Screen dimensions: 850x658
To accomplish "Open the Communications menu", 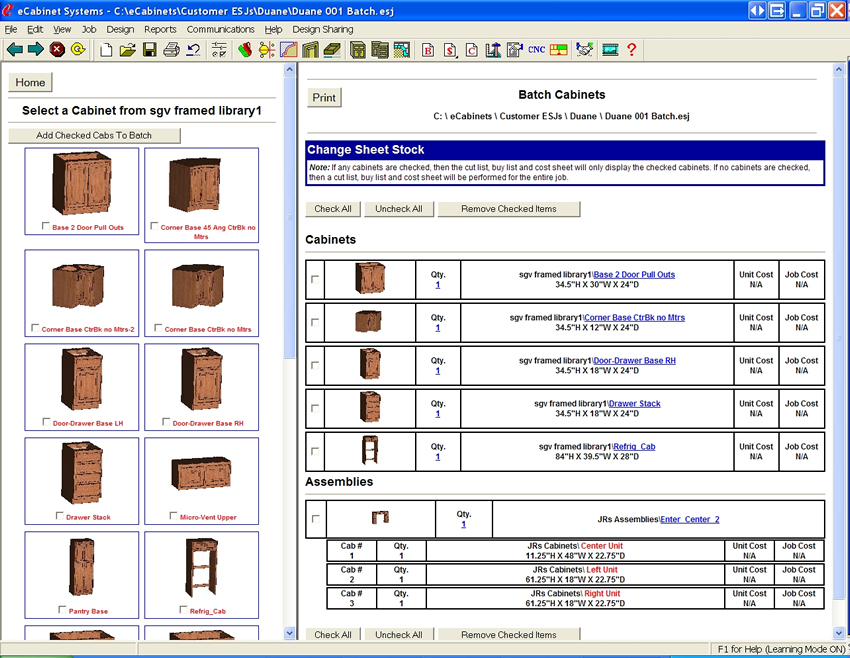I will coord(221,29).
